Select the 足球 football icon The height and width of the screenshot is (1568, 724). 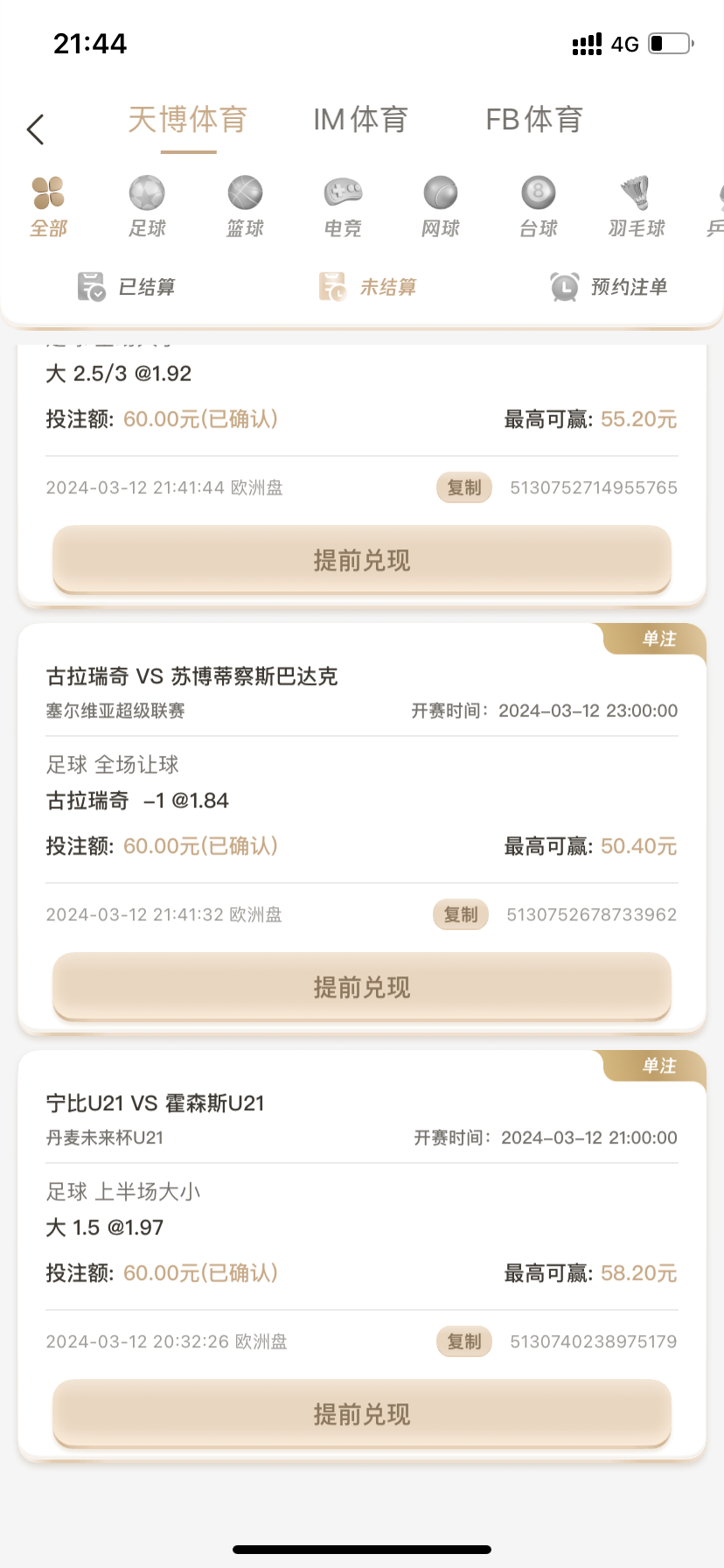point(147,193)
